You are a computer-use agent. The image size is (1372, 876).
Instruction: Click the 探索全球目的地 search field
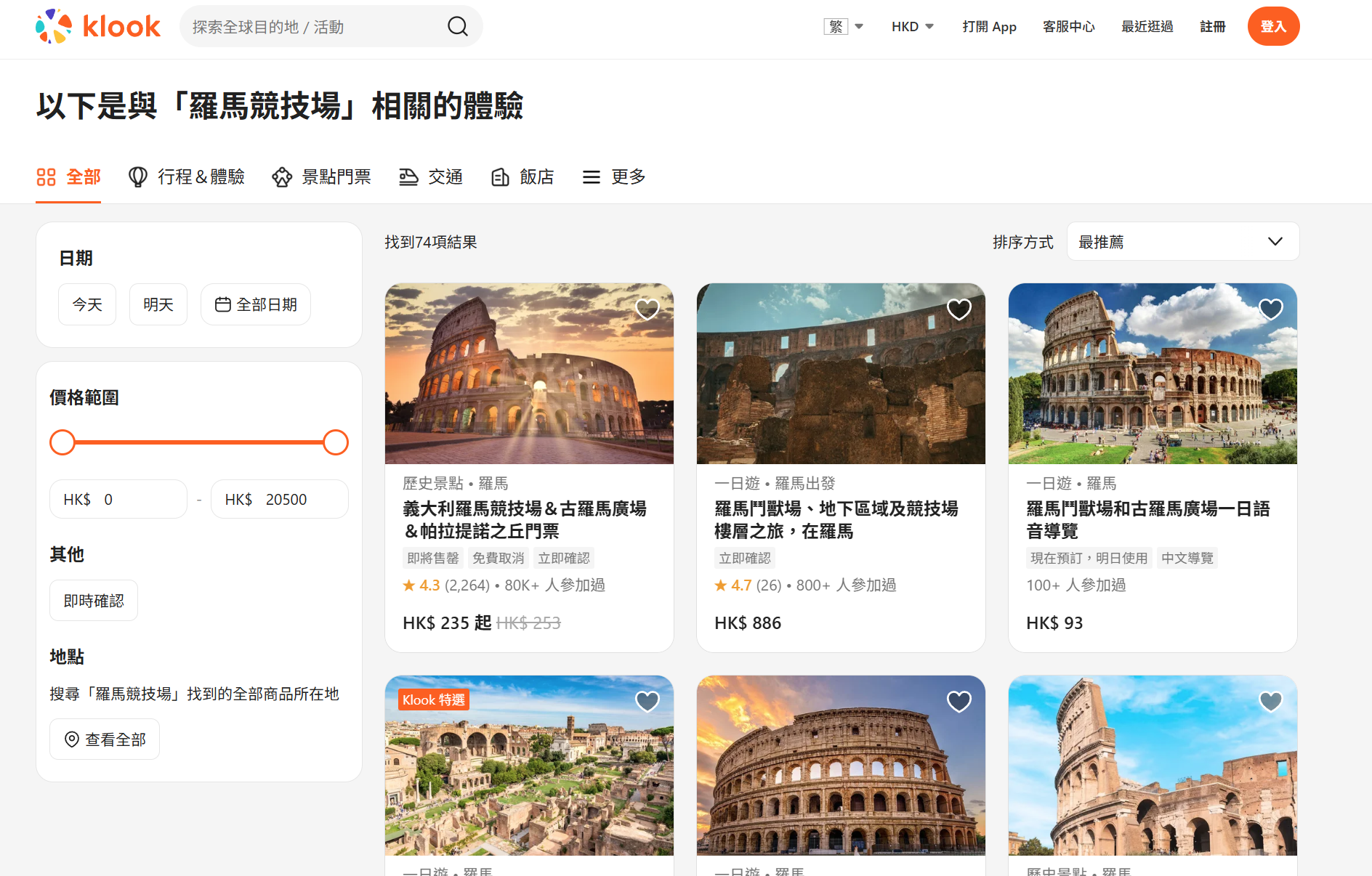point(312,27)
